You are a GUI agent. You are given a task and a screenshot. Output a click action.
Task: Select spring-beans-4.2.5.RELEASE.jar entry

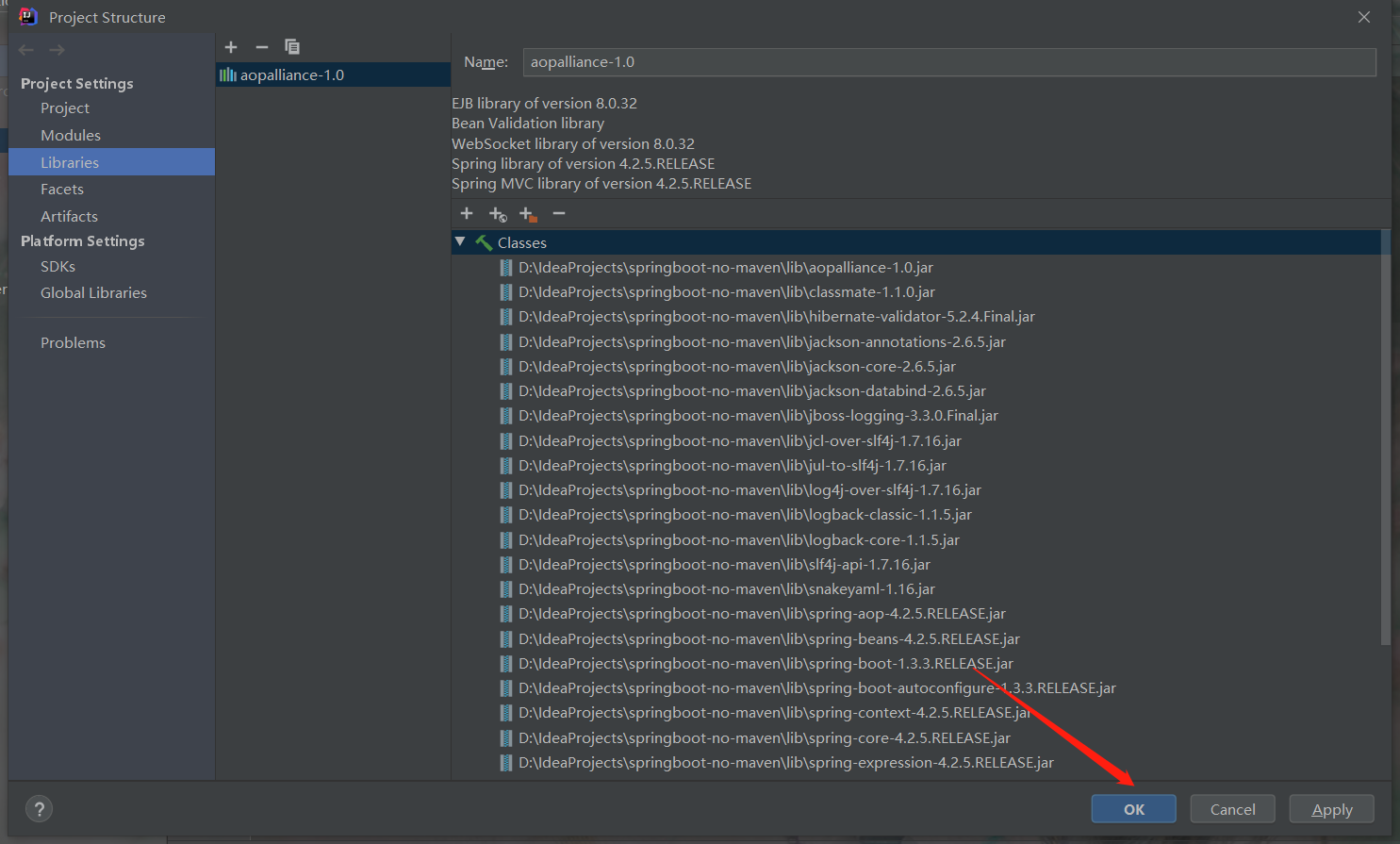point(769,639)
